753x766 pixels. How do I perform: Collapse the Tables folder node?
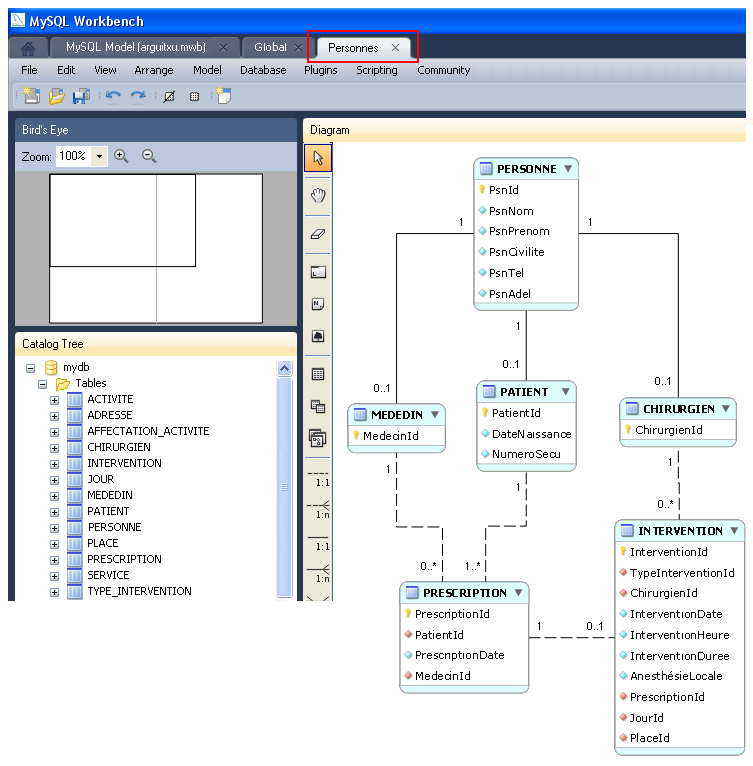pyautogui.click(x=43, y=384)
